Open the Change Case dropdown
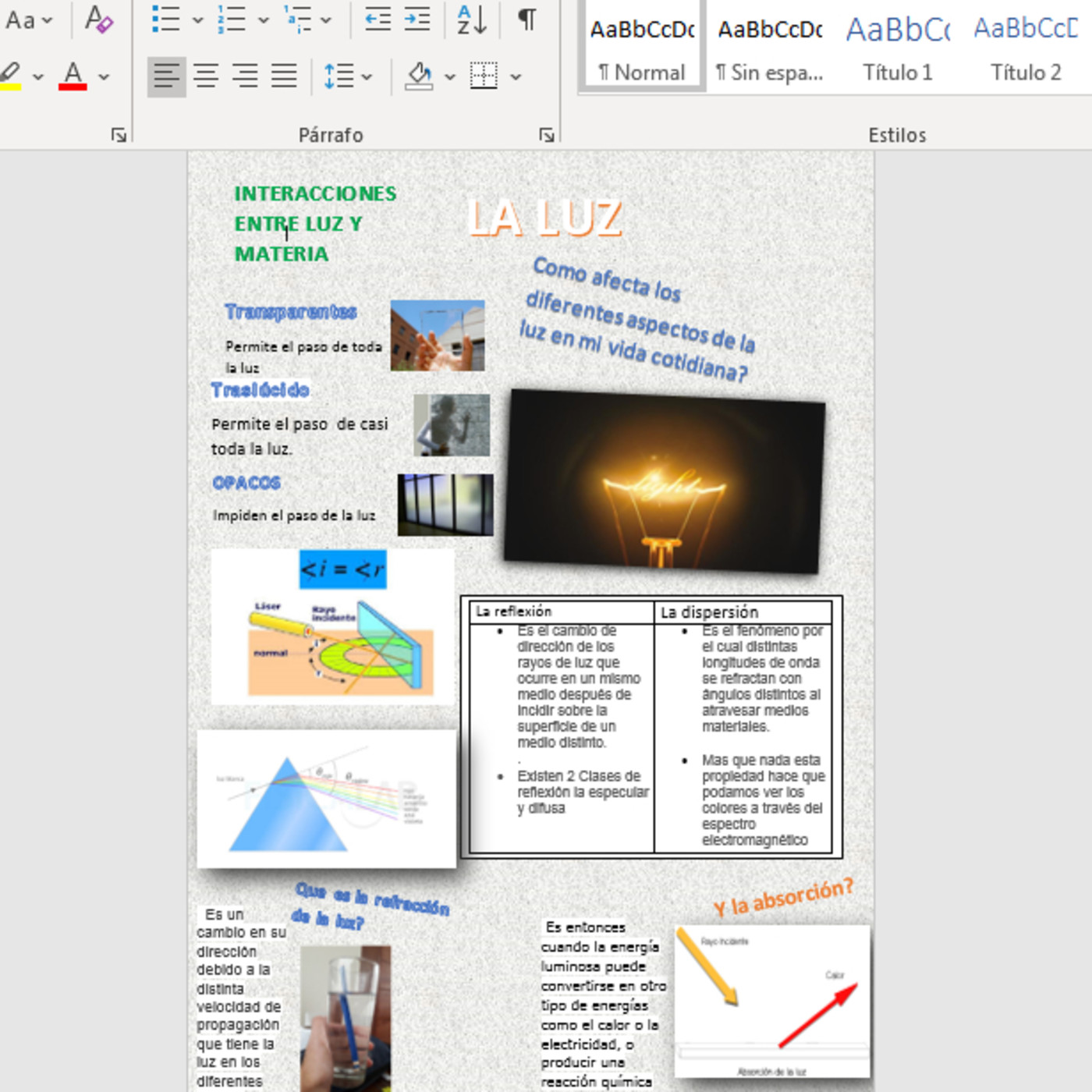 (29, 19)
